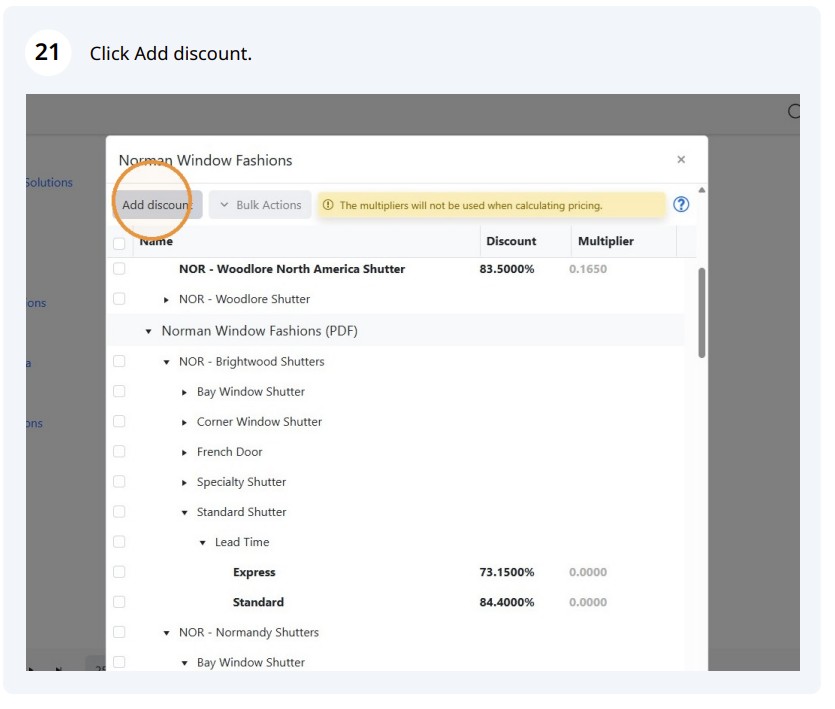Screen dimensions: 835x709
Task: Close the Norman Window Fashions dialog
Action: coord(681,160)
